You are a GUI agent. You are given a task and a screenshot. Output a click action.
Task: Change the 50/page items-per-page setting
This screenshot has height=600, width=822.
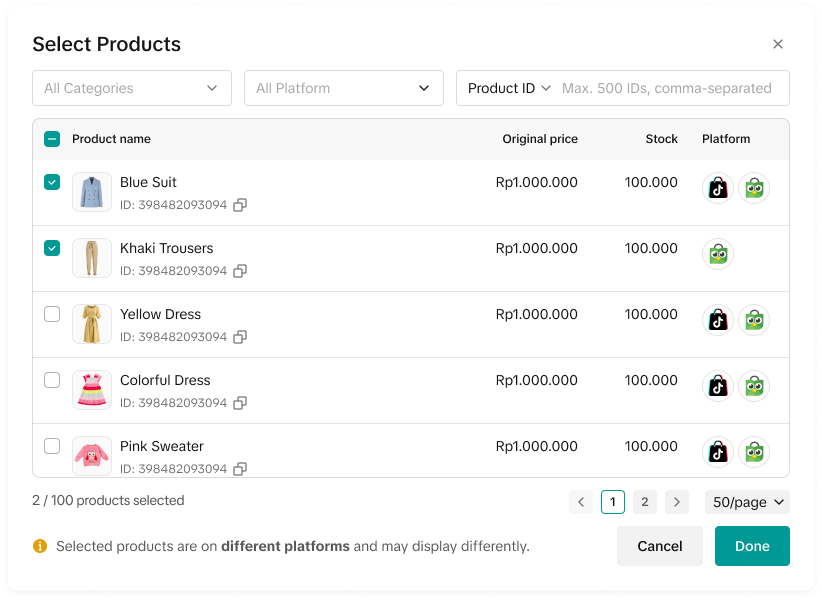tap(746, 502)
